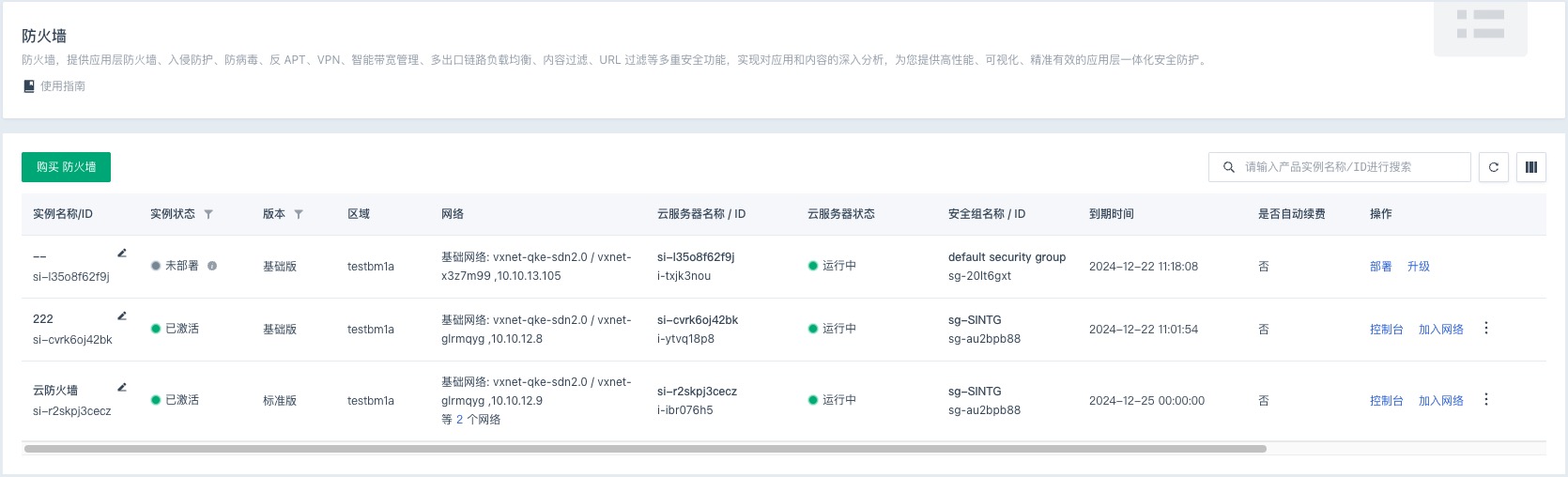Image resolution: width=1568 pixels, height=477 pixels.
Task: Open the column settings icon button
Action: click(1531, 167)
